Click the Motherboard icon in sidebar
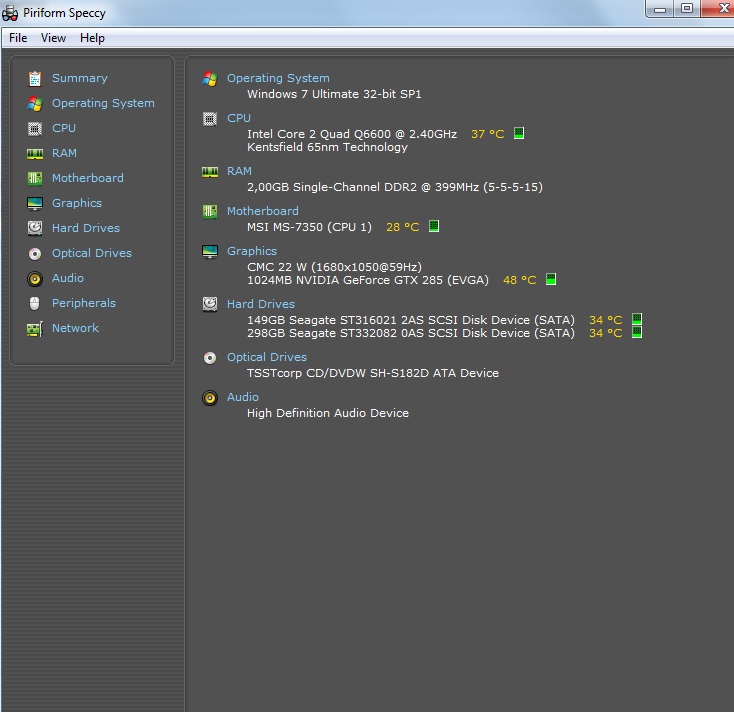The height and width of the screenshot is (712, 734). [x=35, y=178]
